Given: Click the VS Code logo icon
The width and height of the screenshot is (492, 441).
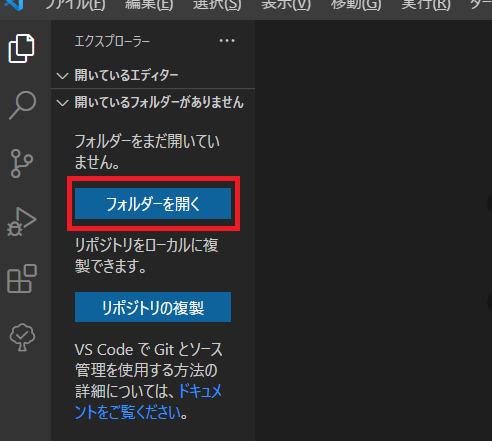Looking at the screenshot, I should click(14, 5).
